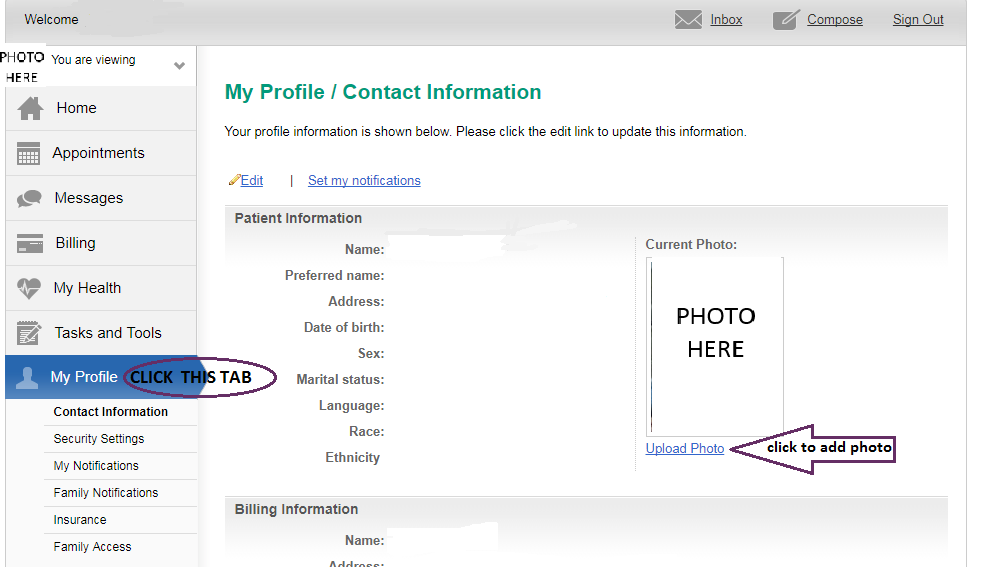The width and height of the screenshot is (990, 567).
Task: Click the current profile photo thumbnail
Action: [x=715, y=345]
